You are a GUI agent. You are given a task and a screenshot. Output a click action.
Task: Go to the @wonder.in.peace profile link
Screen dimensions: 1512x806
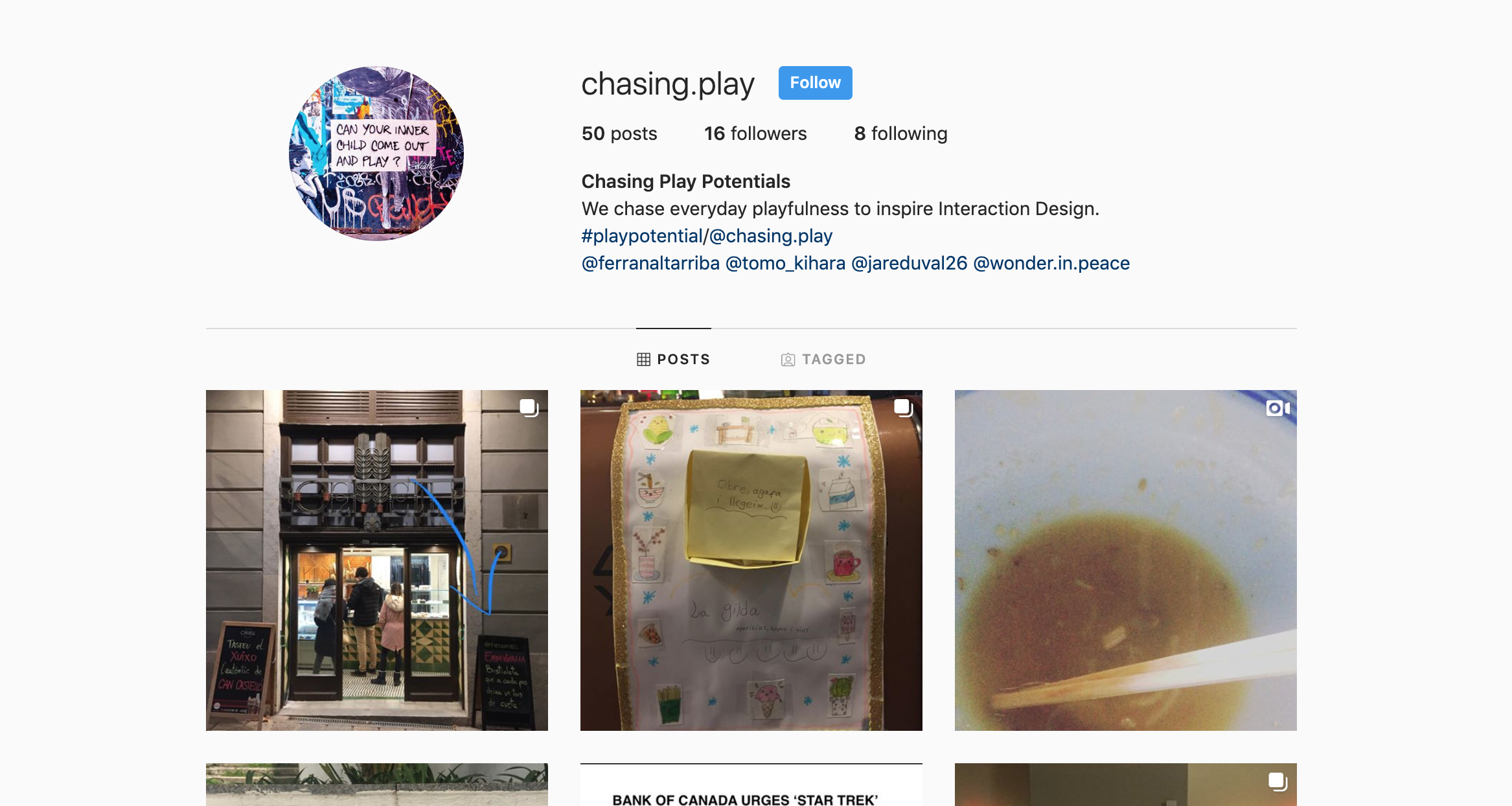pyautogui.click(x=1051, y=263)
